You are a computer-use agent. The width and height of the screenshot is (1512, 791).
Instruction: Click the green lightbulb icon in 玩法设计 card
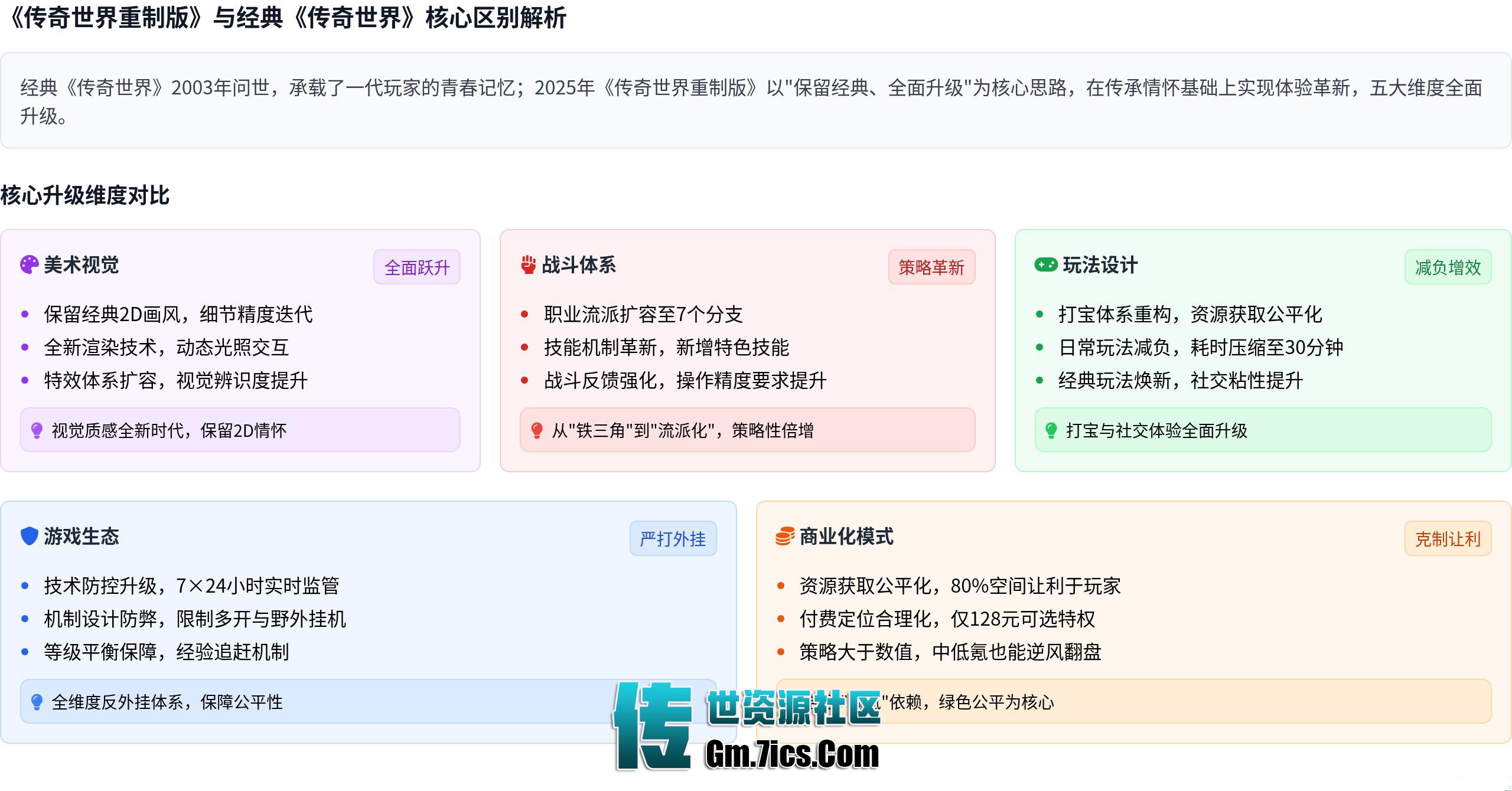click(1051, 430)
